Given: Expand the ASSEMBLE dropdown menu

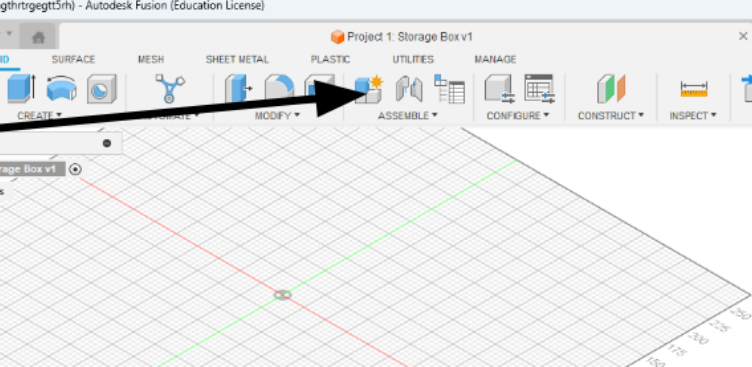Looking at the screenshot, I should [408, 116].
